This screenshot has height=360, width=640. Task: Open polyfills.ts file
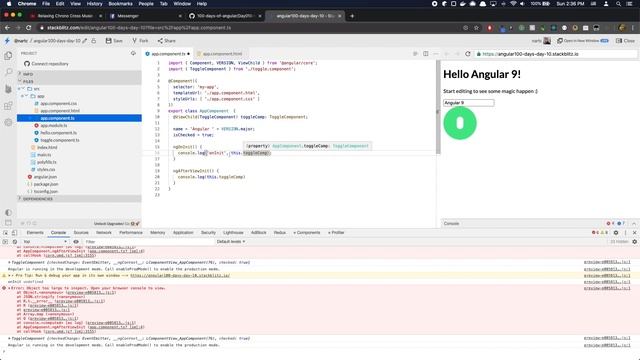(x=47, y=162)
